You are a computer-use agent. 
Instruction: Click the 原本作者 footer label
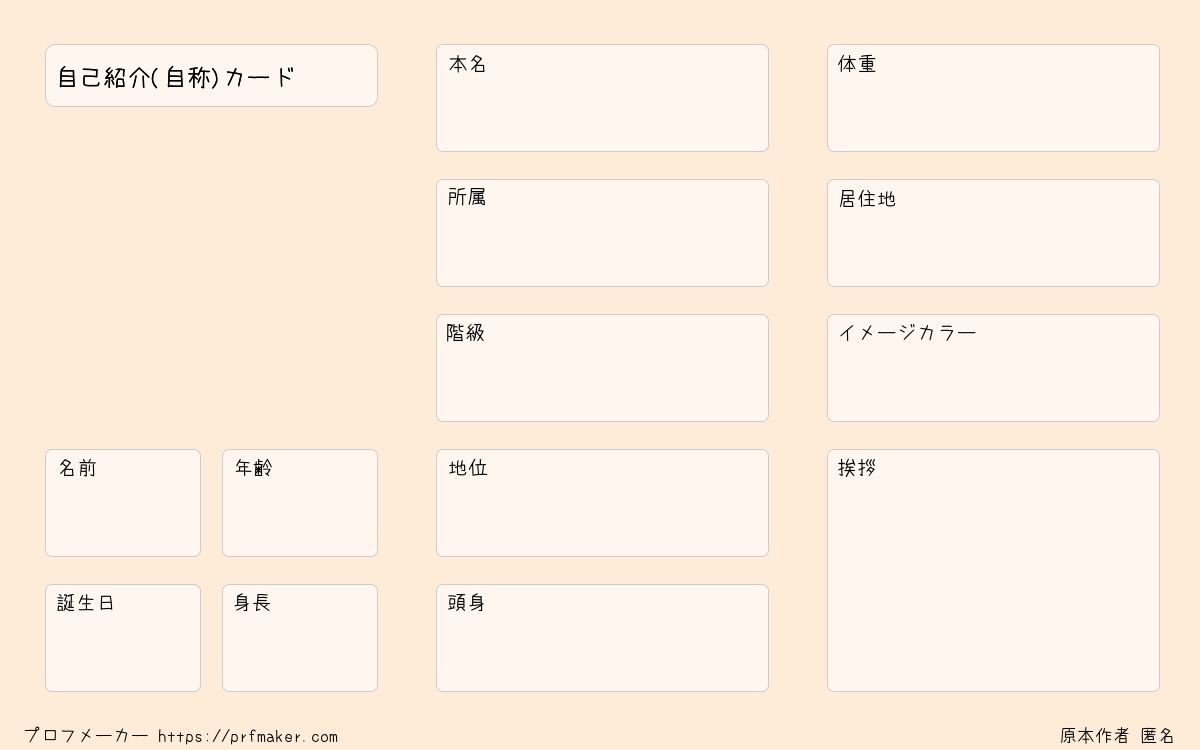click(1094, 736)
